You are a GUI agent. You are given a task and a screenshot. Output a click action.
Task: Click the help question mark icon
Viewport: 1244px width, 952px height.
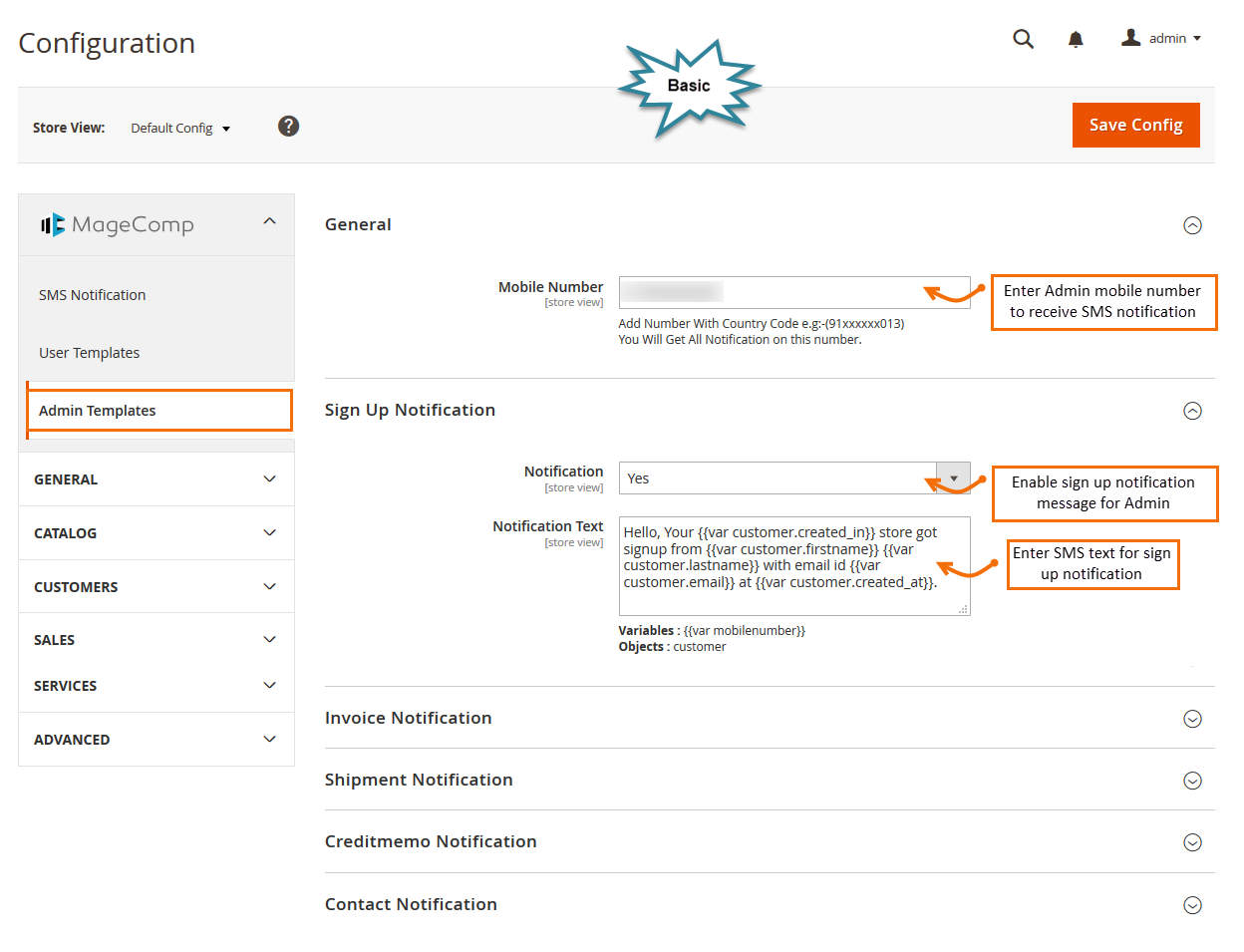288,126
